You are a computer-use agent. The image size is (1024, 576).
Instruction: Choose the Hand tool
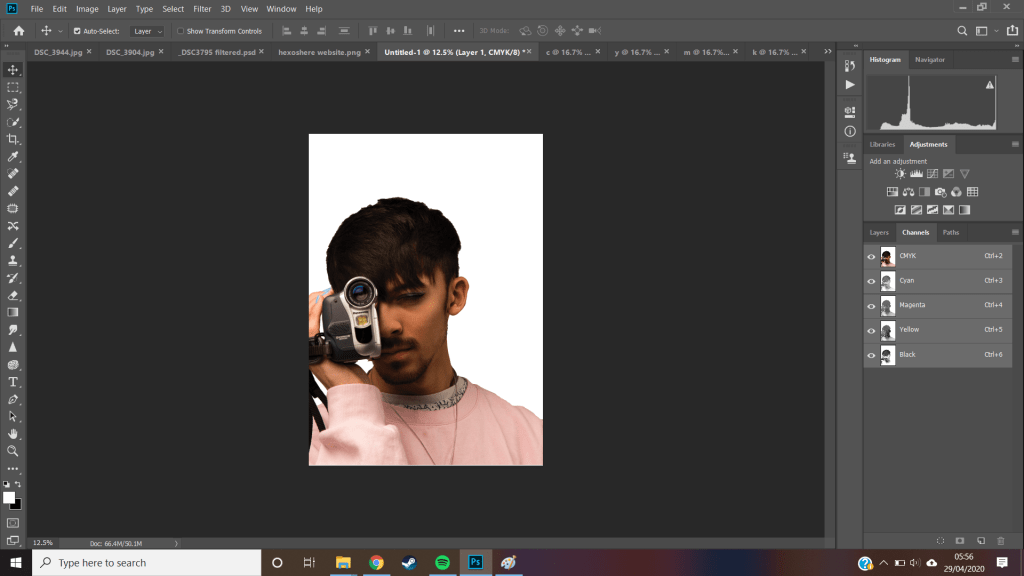13,434
